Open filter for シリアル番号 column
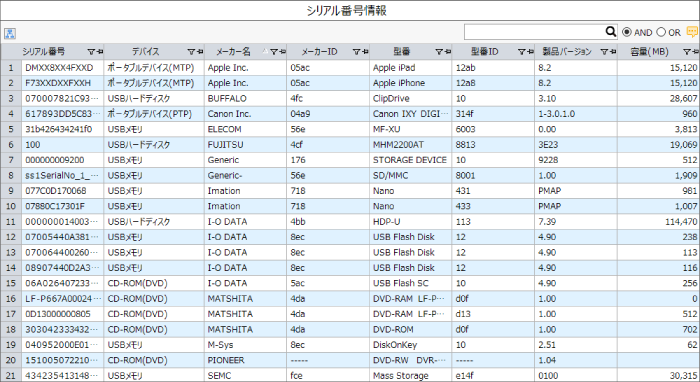700x382 pixels. (x=91, y=52)
